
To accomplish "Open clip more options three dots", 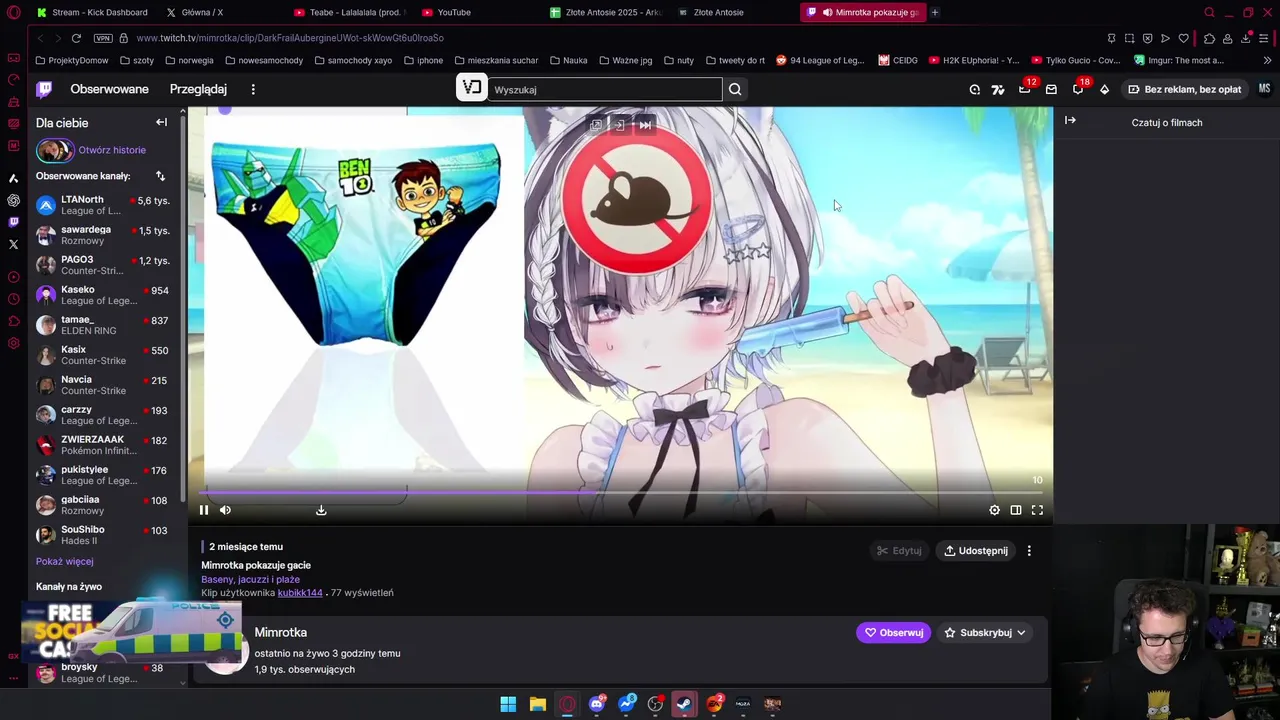I will pos(1029,551).
